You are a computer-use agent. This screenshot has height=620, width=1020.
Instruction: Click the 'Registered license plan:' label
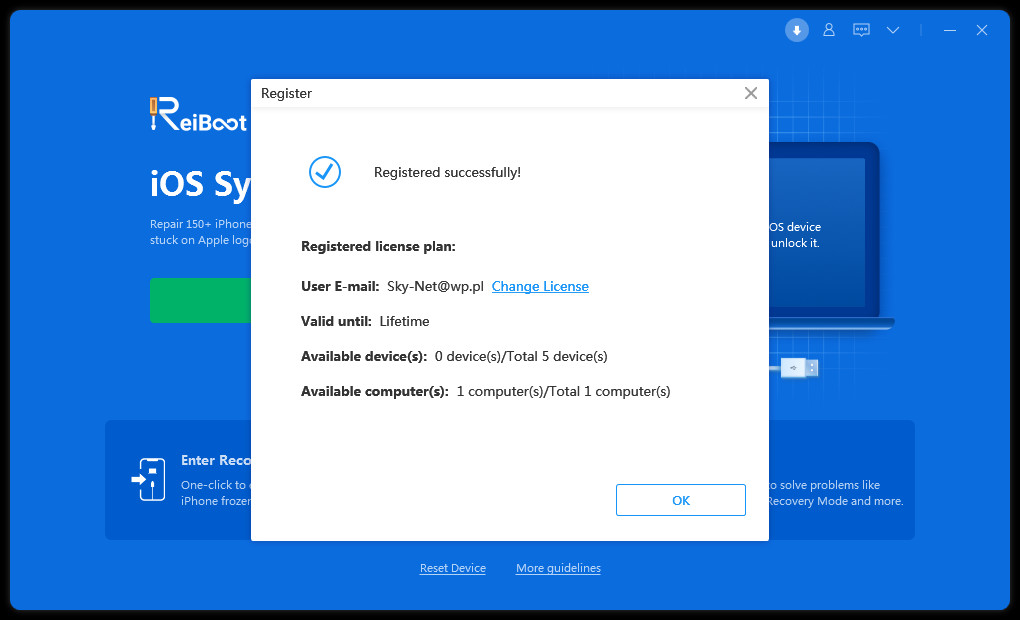(x=378, y=247)
